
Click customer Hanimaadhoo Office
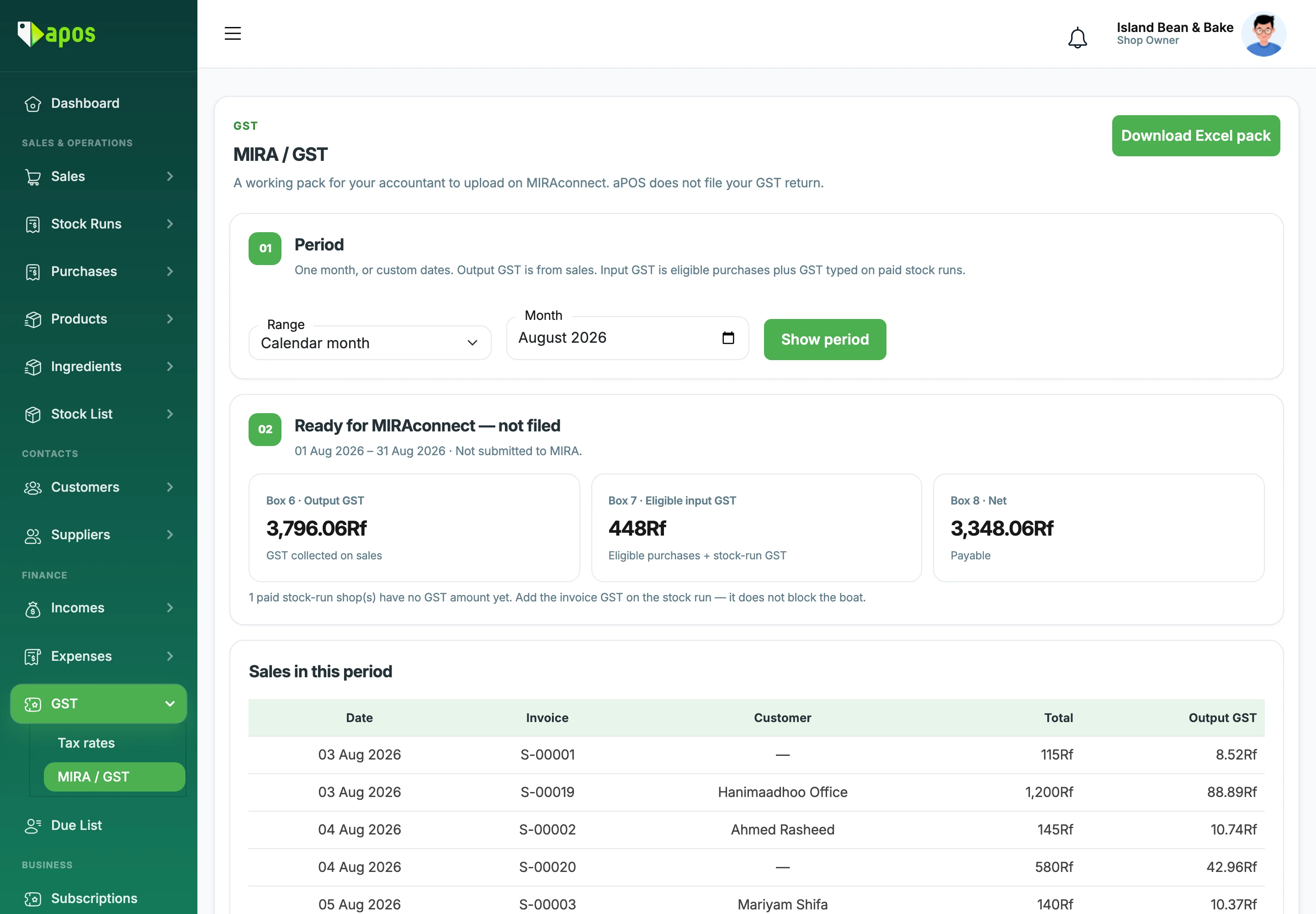(782, 792)
